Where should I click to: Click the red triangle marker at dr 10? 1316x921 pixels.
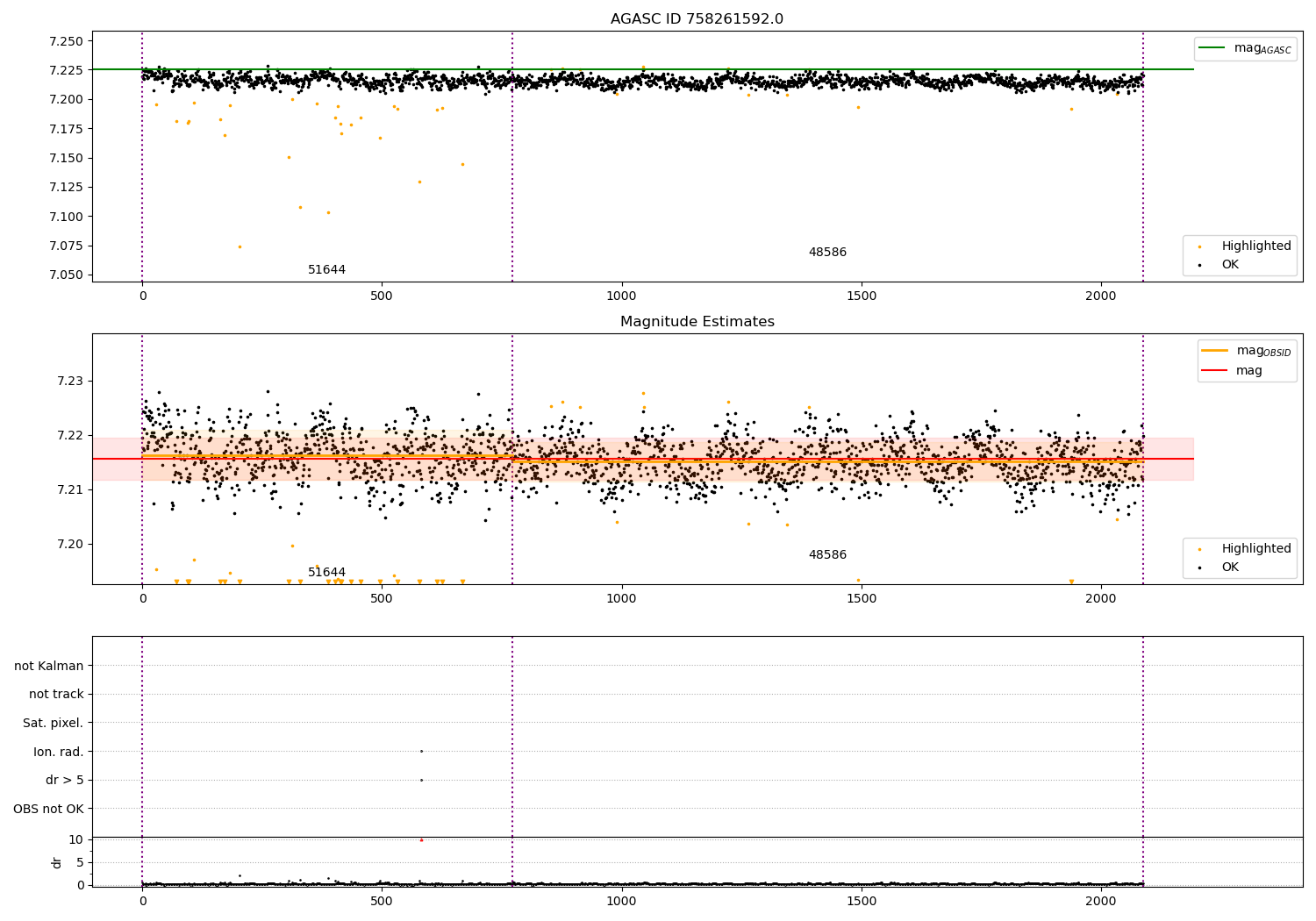point(421,839)
